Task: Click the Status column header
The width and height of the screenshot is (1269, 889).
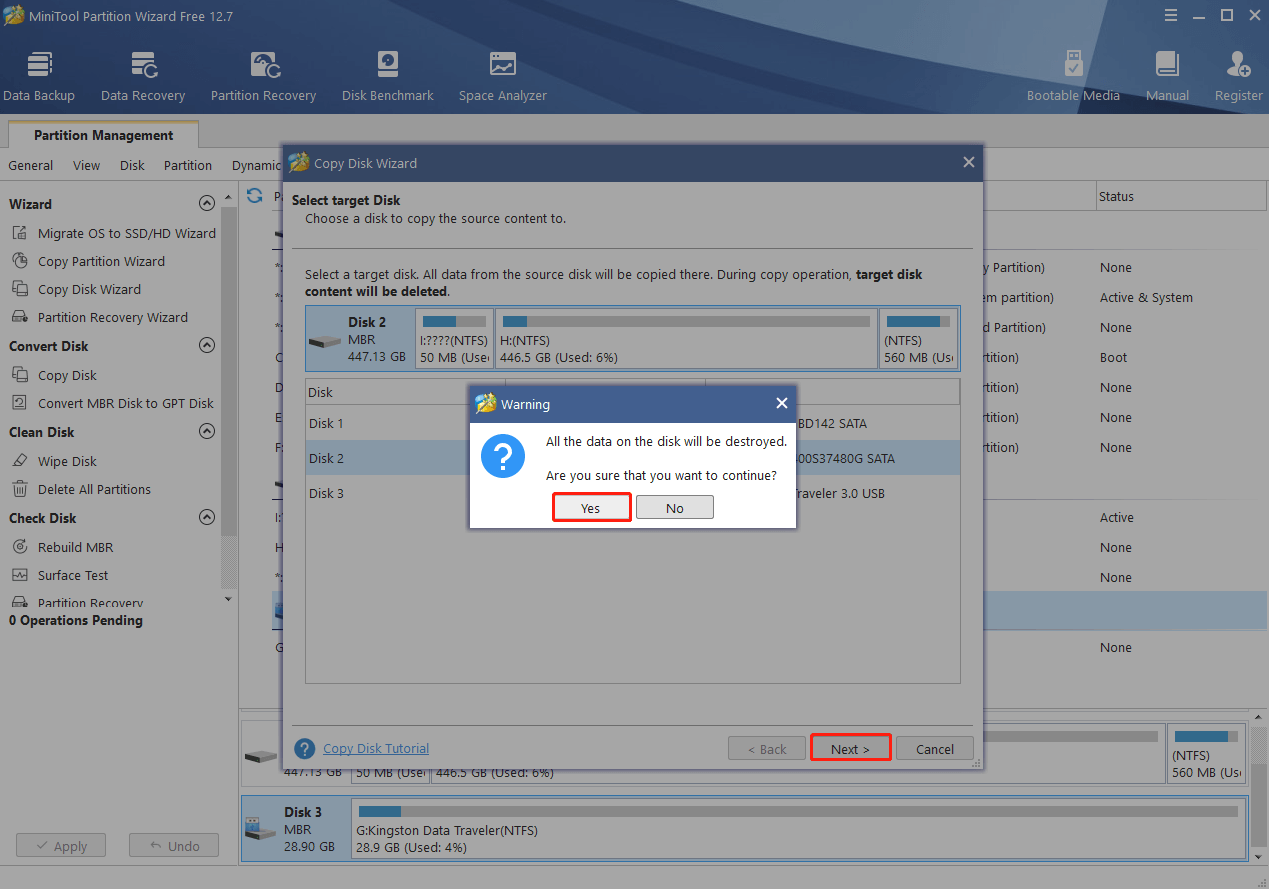Action: pos(1180,196)
